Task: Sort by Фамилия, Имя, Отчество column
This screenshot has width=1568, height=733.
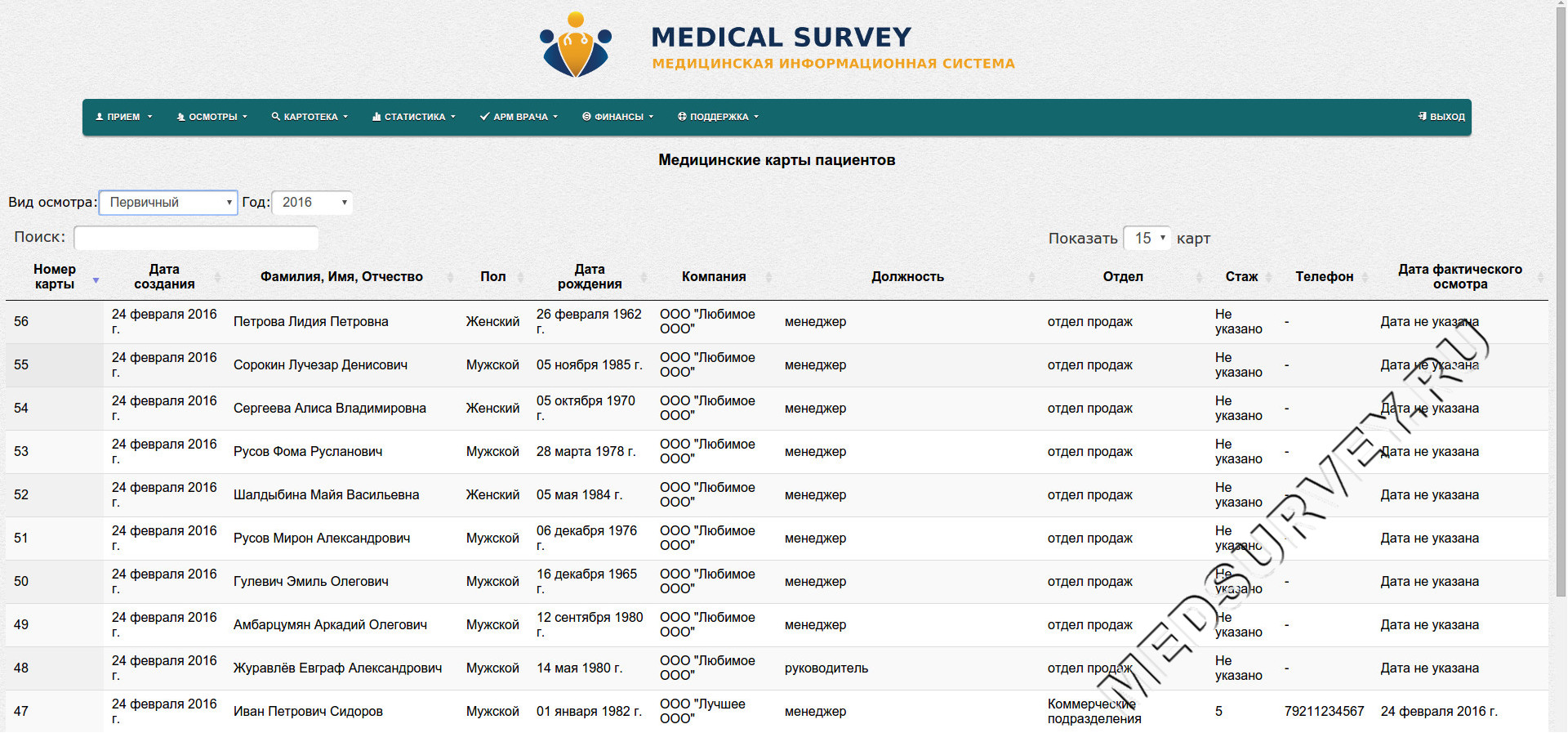Action: tap(341, 277)
